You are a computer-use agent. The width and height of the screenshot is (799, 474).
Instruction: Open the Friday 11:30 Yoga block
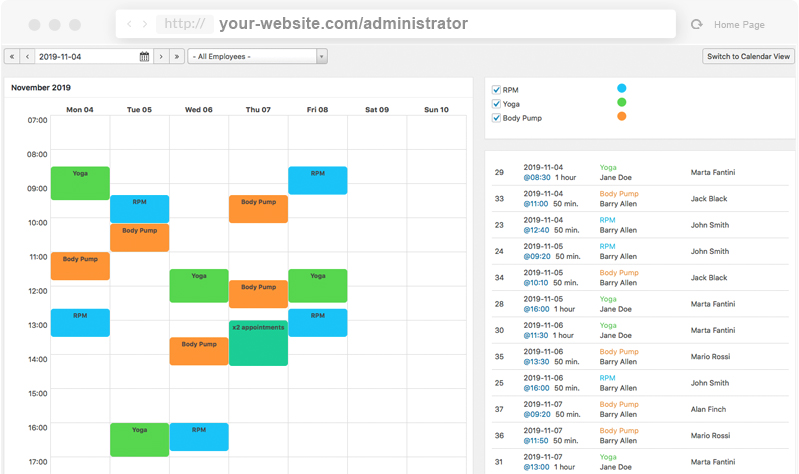(318, 285)
